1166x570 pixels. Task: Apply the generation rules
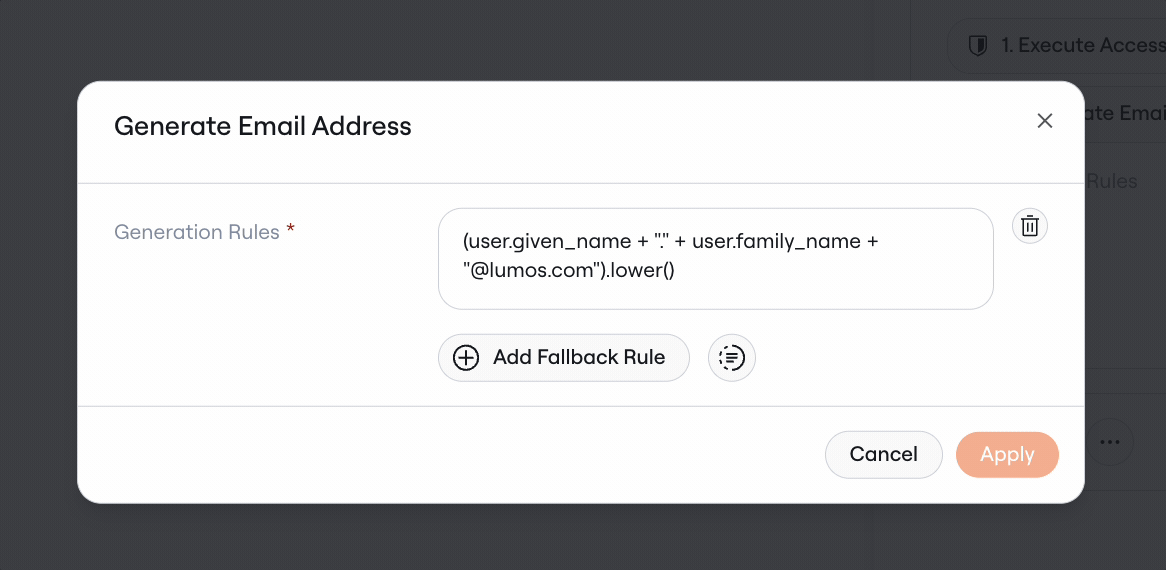click(1007, 454)
